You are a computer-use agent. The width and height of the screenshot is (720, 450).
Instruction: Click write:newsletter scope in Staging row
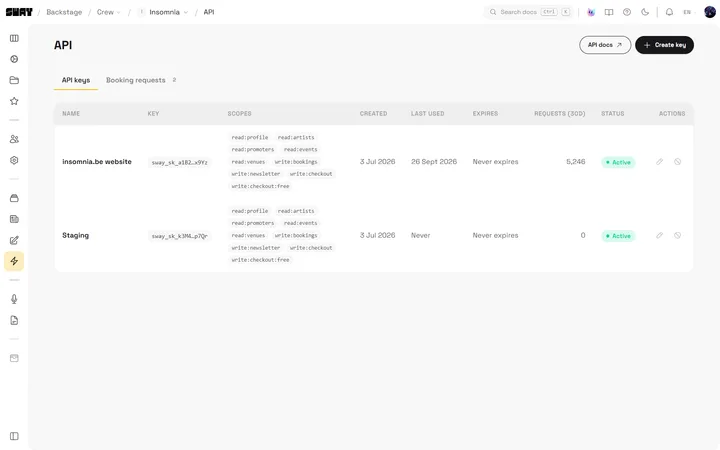pos(256,248)
